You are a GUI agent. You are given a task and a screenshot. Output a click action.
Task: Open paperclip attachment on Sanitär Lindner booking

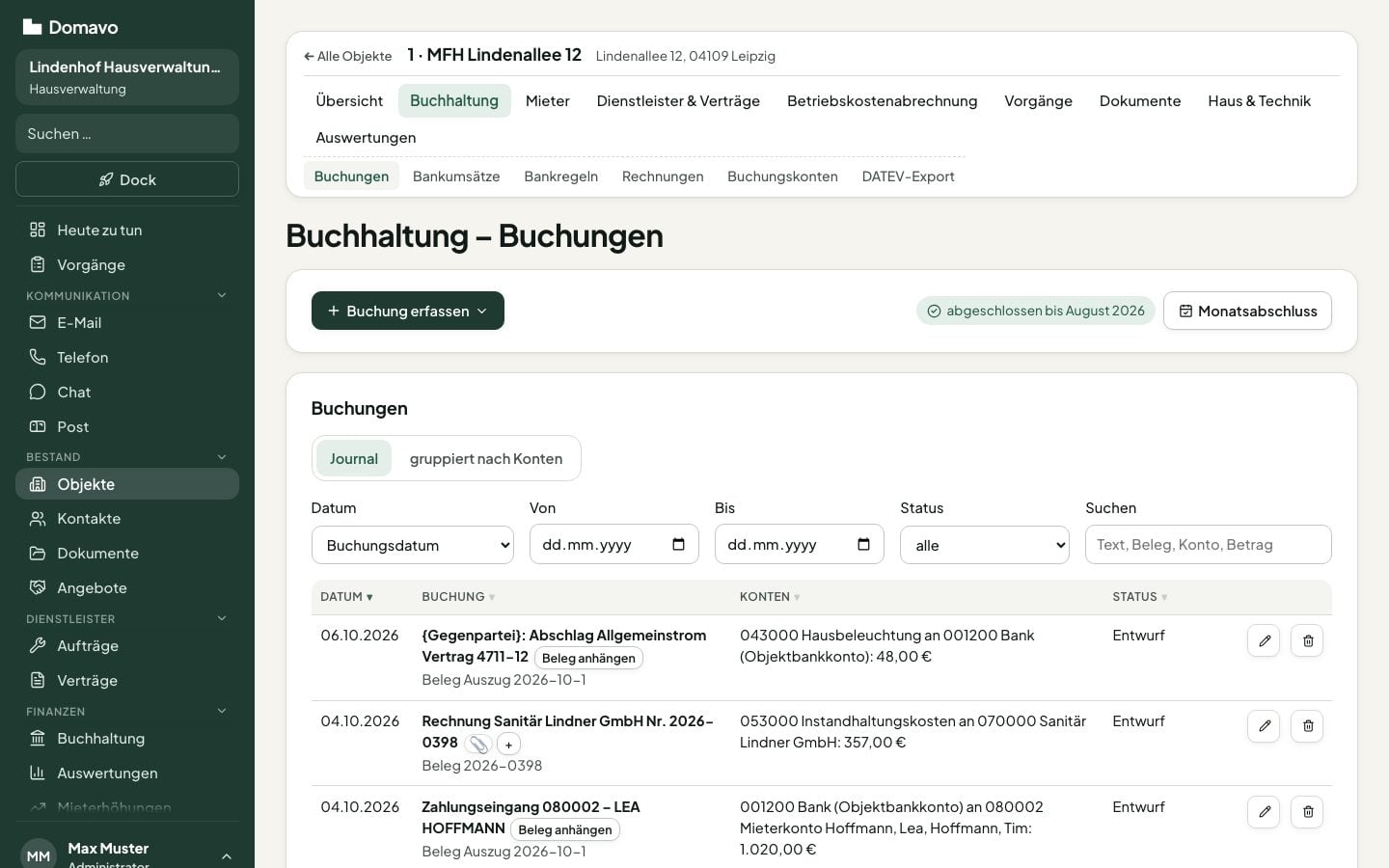(x=477, y=744)
